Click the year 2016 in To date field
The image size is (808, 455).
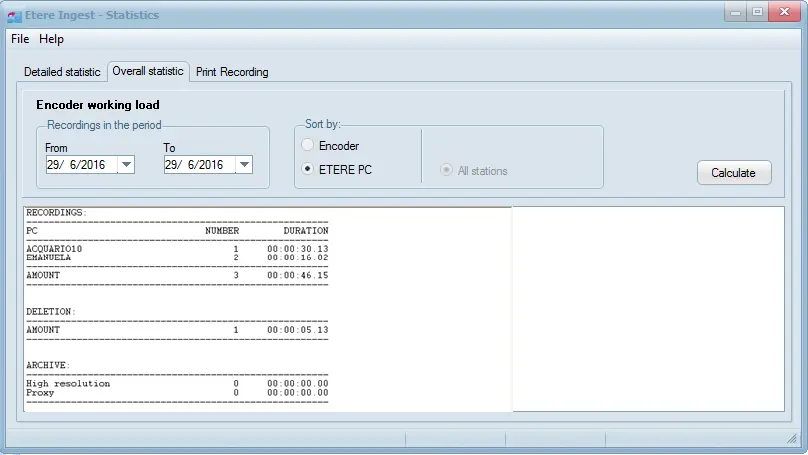[210, 165]
